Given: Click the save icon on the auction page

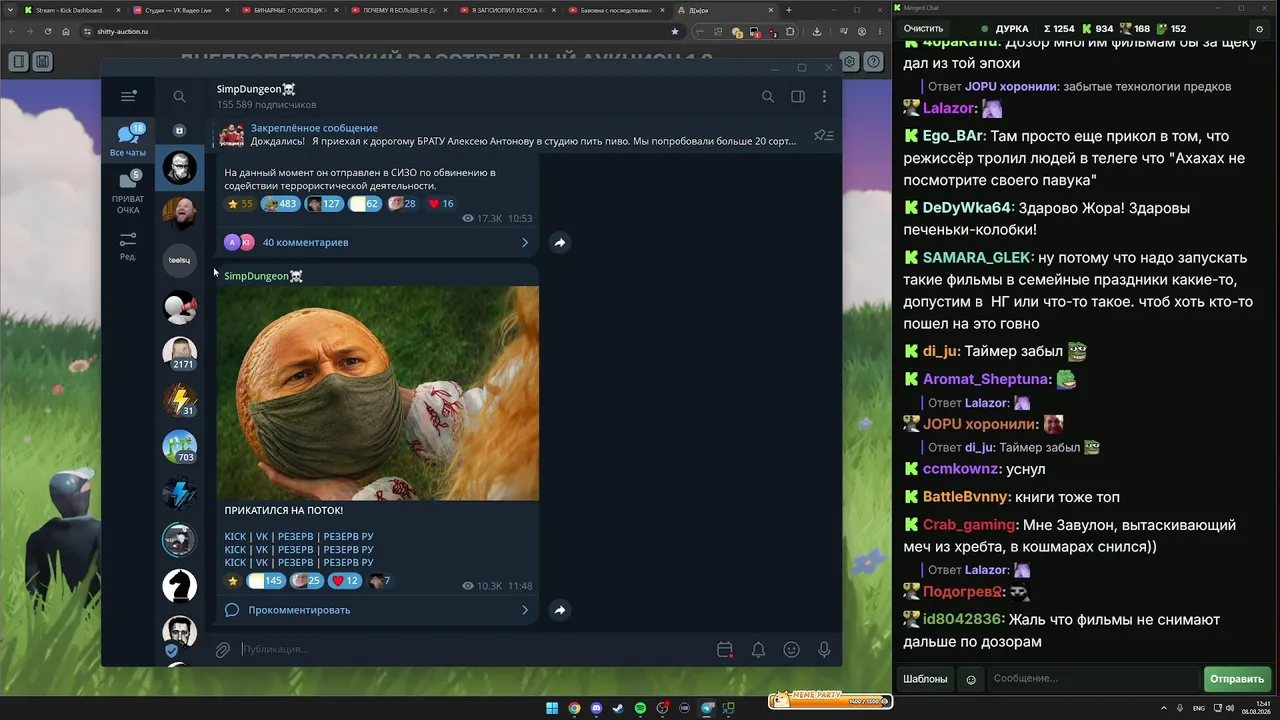Looking at the screenshot, I should tap(43, 62).
